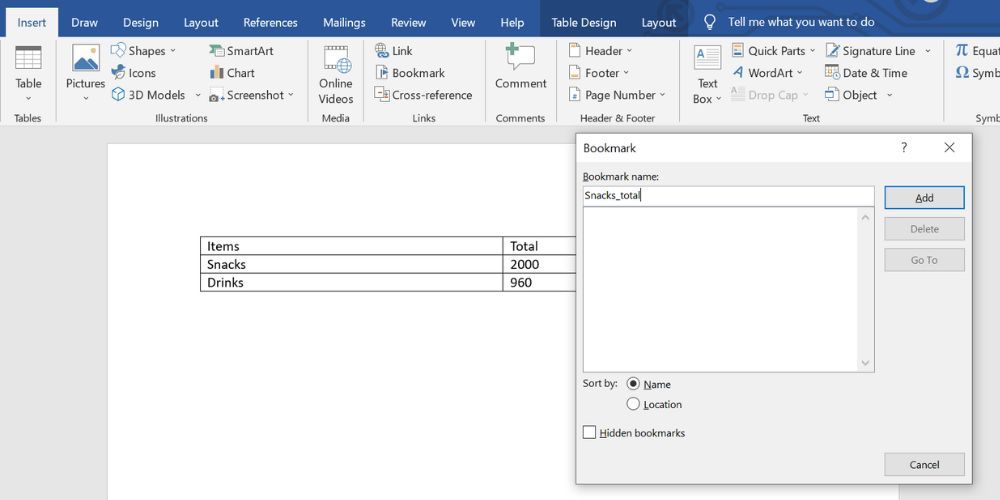Click the Bookmark name text field
The width and height of the screenshot is (1000, 500).
pyautogui.click(x=728, y=196)
